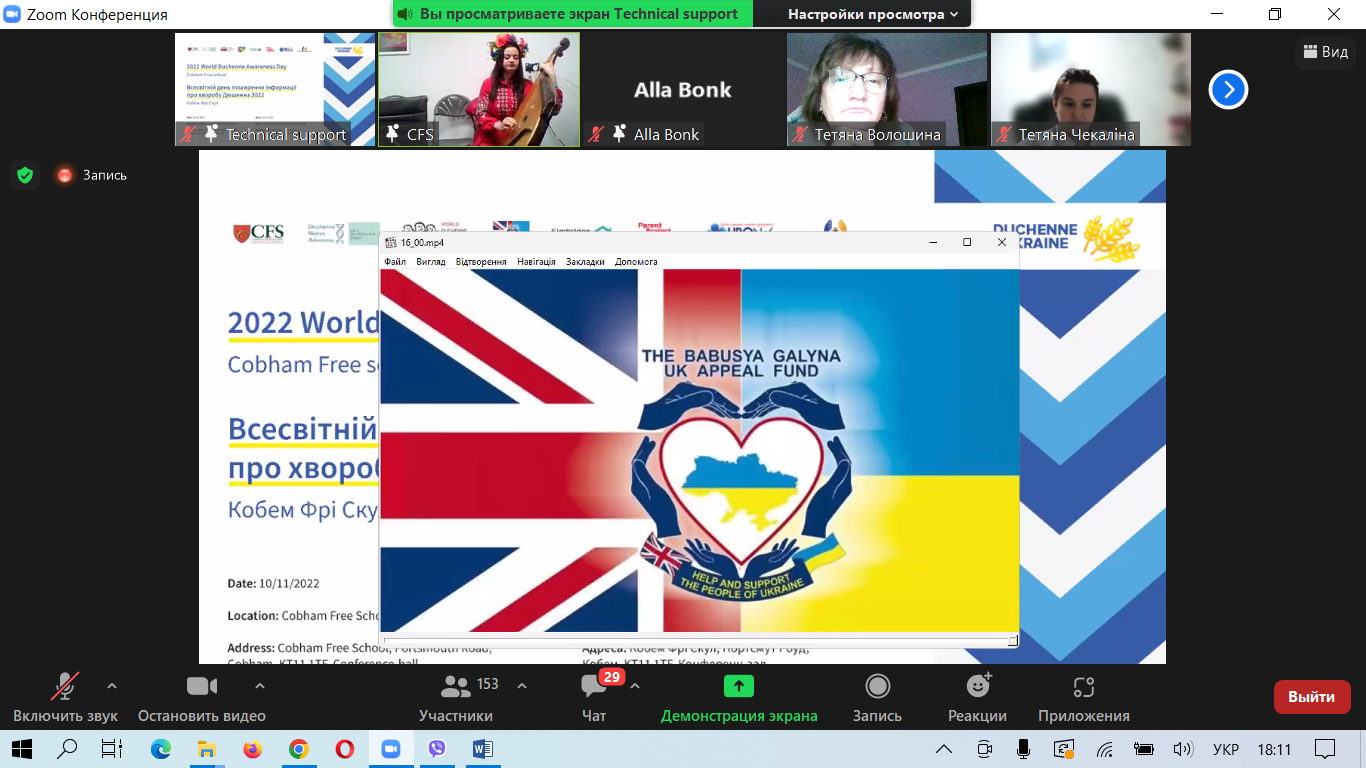Open Настройки просмотра view options dropdown
The image size is (1366, 768).
tap(873, 14)
